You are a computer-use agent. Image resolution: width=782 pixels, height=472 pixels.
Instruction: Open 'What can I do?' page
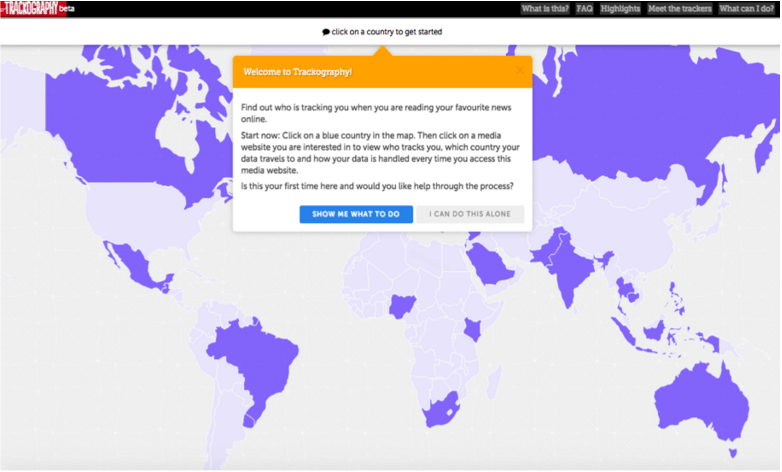pos(747,8)
